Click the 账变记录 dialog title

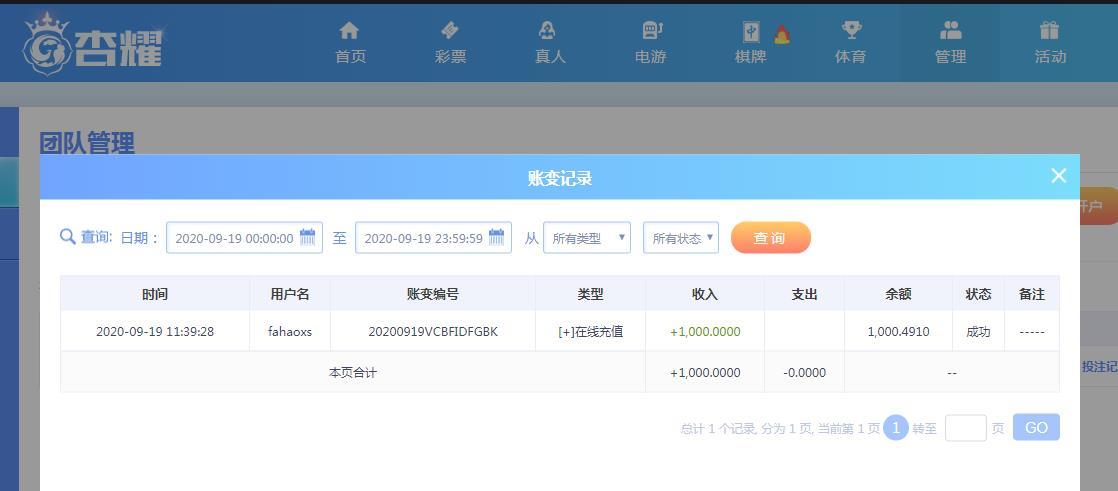[x=560, y=178]
